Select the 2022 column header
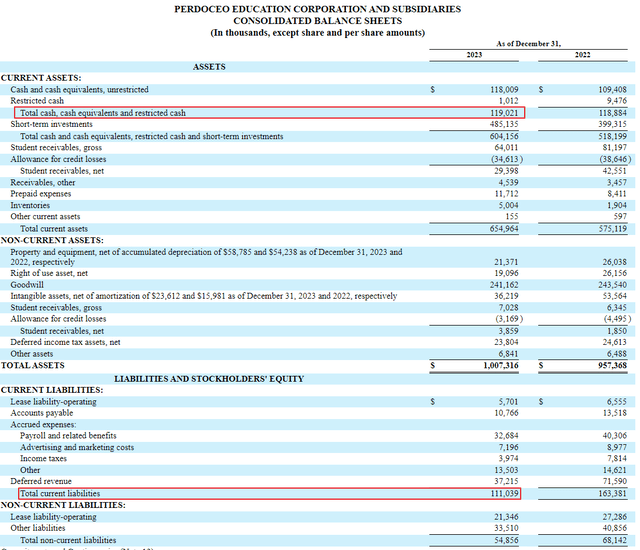The height and width of the screenshot is (550, 640). click(x=582, y=55)
